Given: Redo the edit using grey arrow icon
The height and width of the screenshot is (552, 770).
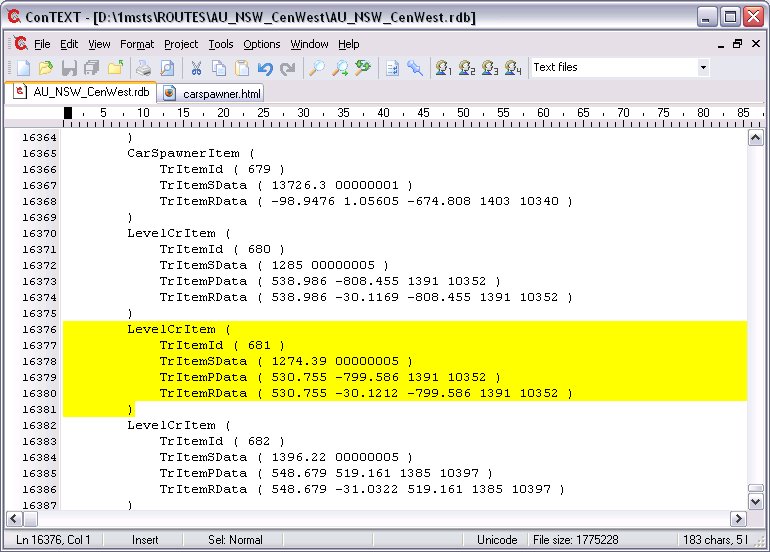Looking at the screenshot, I should click(288, 68).
